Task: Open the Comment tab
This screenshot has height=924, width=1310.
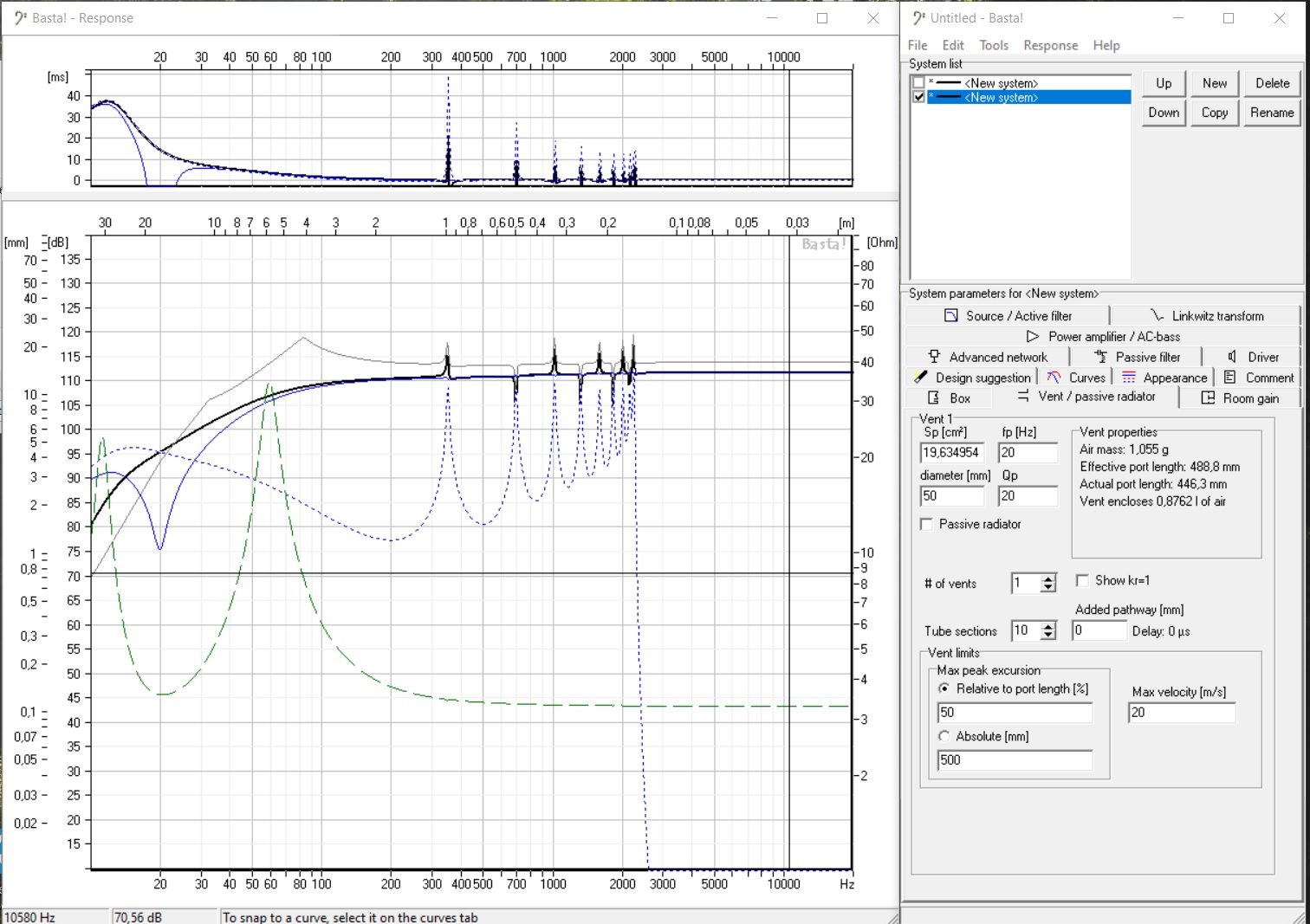Action: pos(1259,378)
